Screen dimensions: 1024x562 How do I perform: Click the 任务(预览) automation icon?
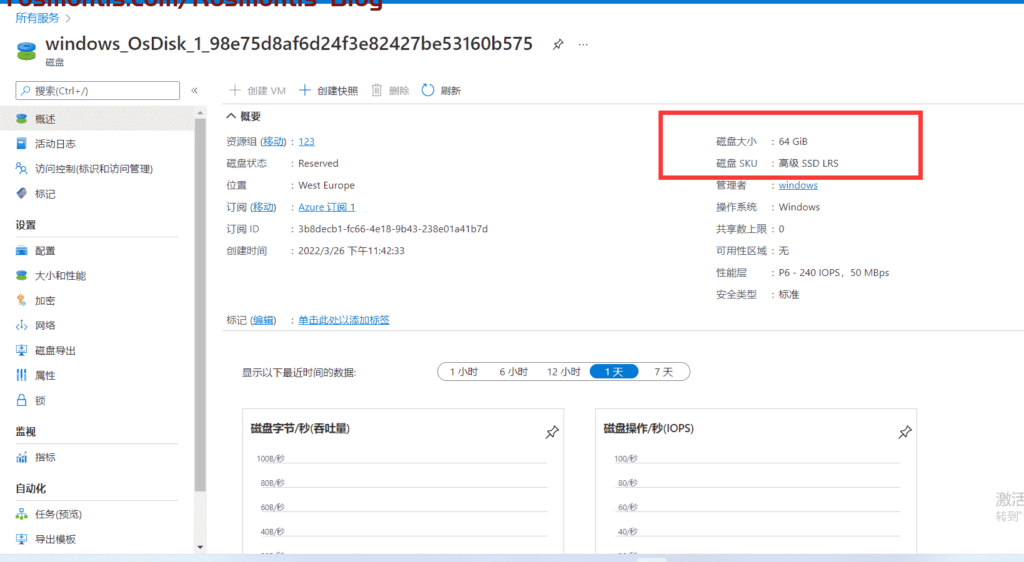tap(22, 514)
